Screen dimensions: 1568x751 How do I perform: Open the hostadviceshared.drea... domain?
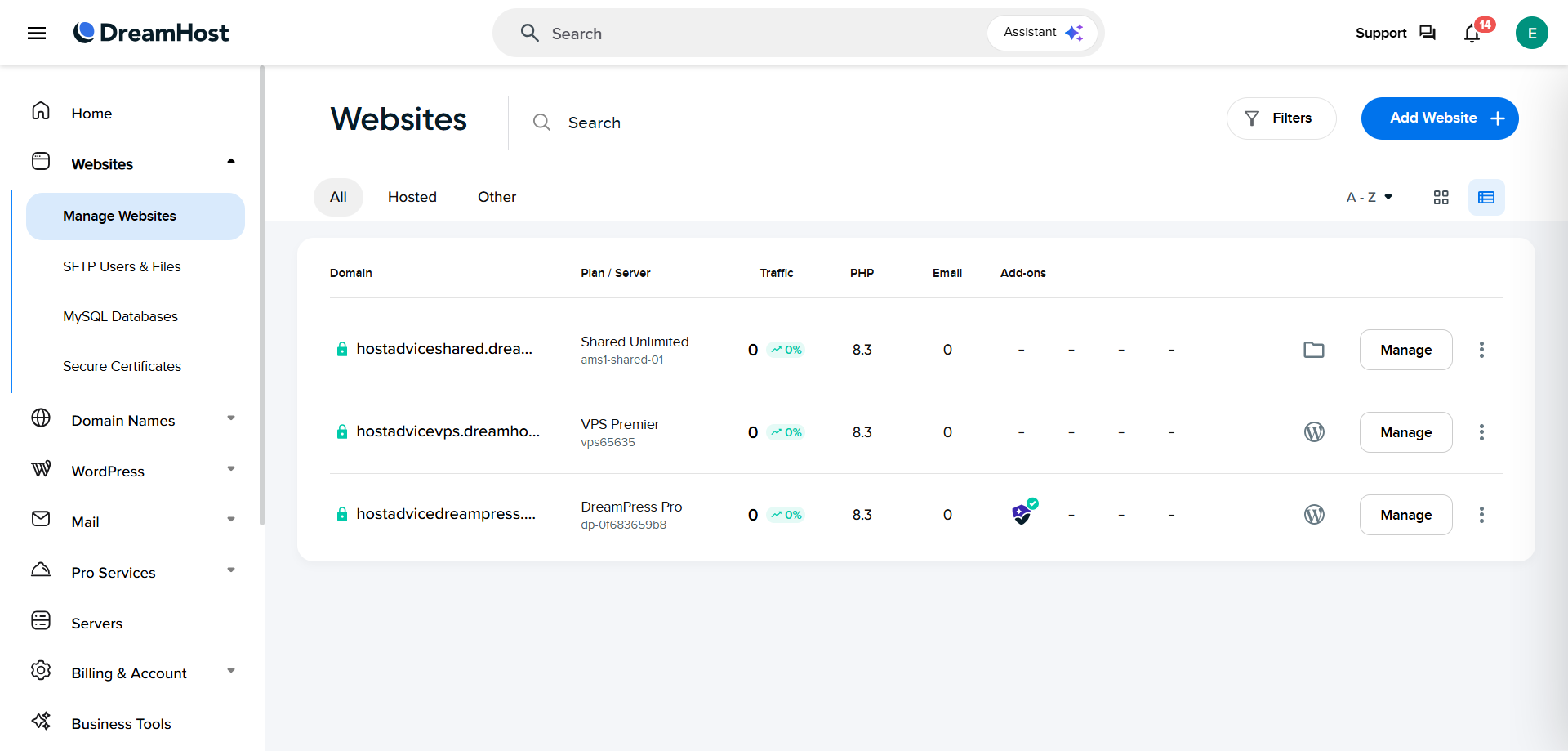click(444, 349)
